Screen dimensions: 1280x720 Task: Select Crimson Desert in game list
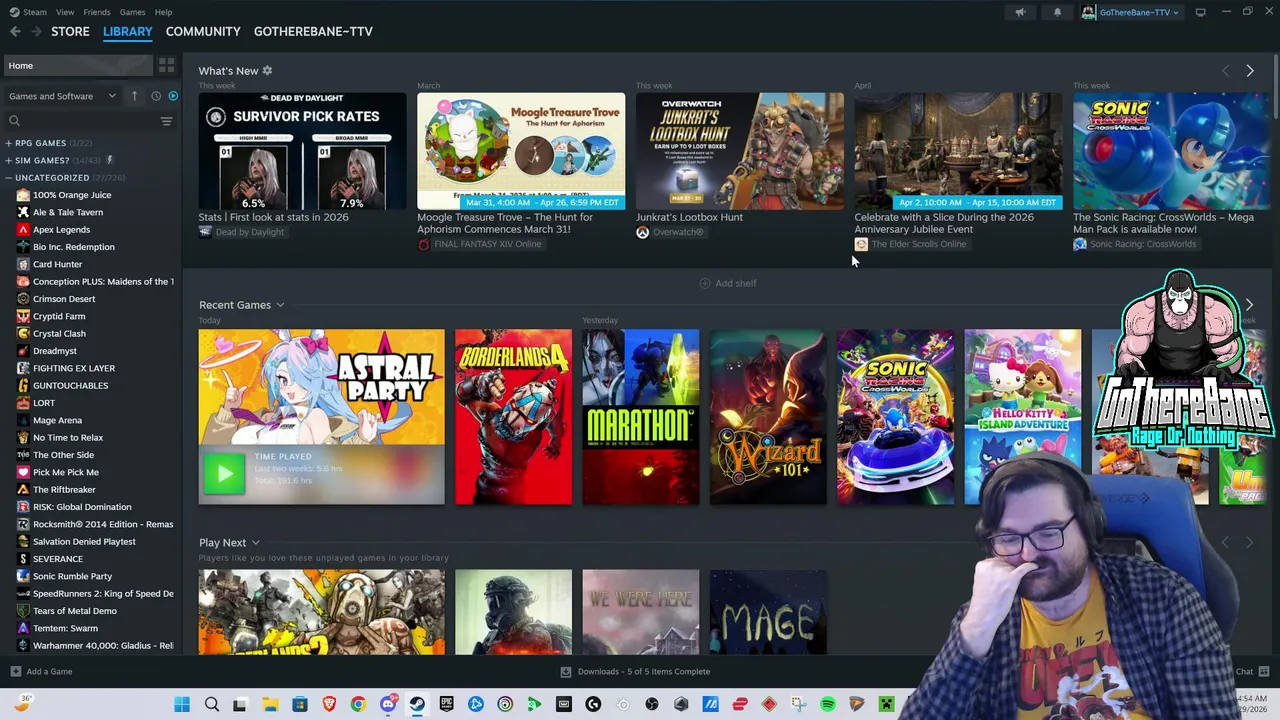coord(64,299)
